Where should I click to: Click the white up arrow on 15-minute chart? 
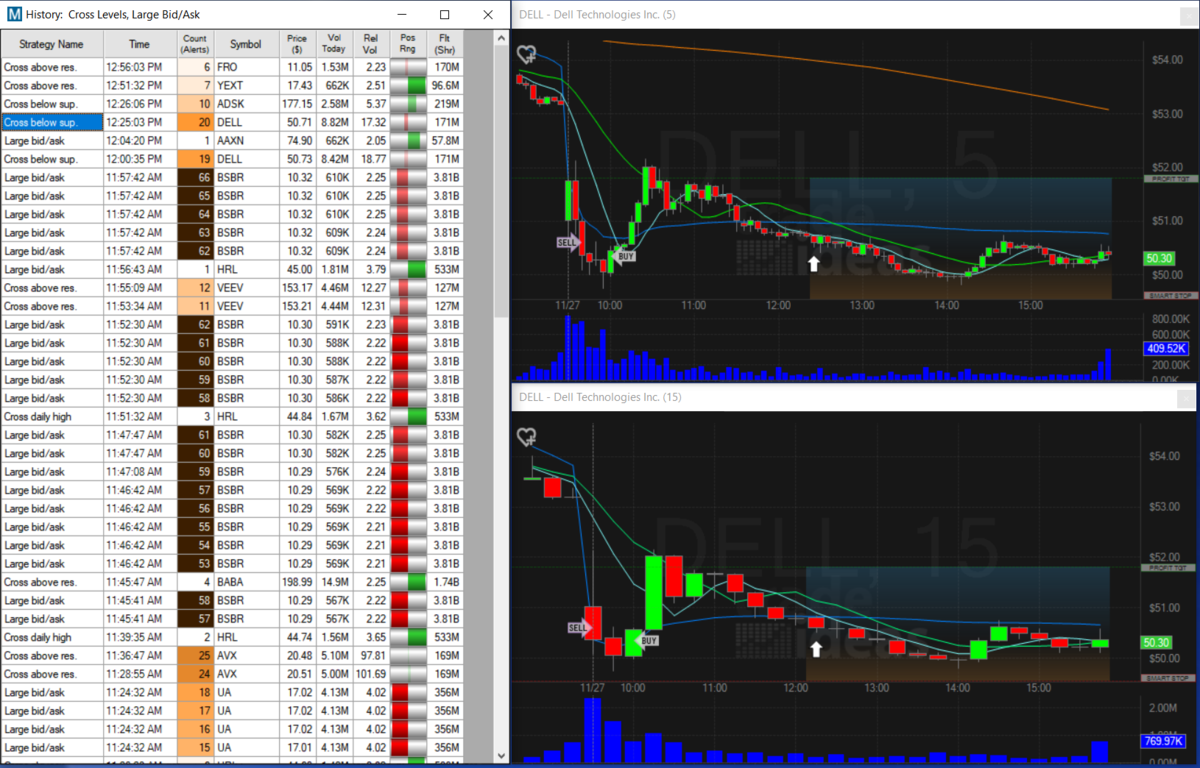[x=816, y=648]
